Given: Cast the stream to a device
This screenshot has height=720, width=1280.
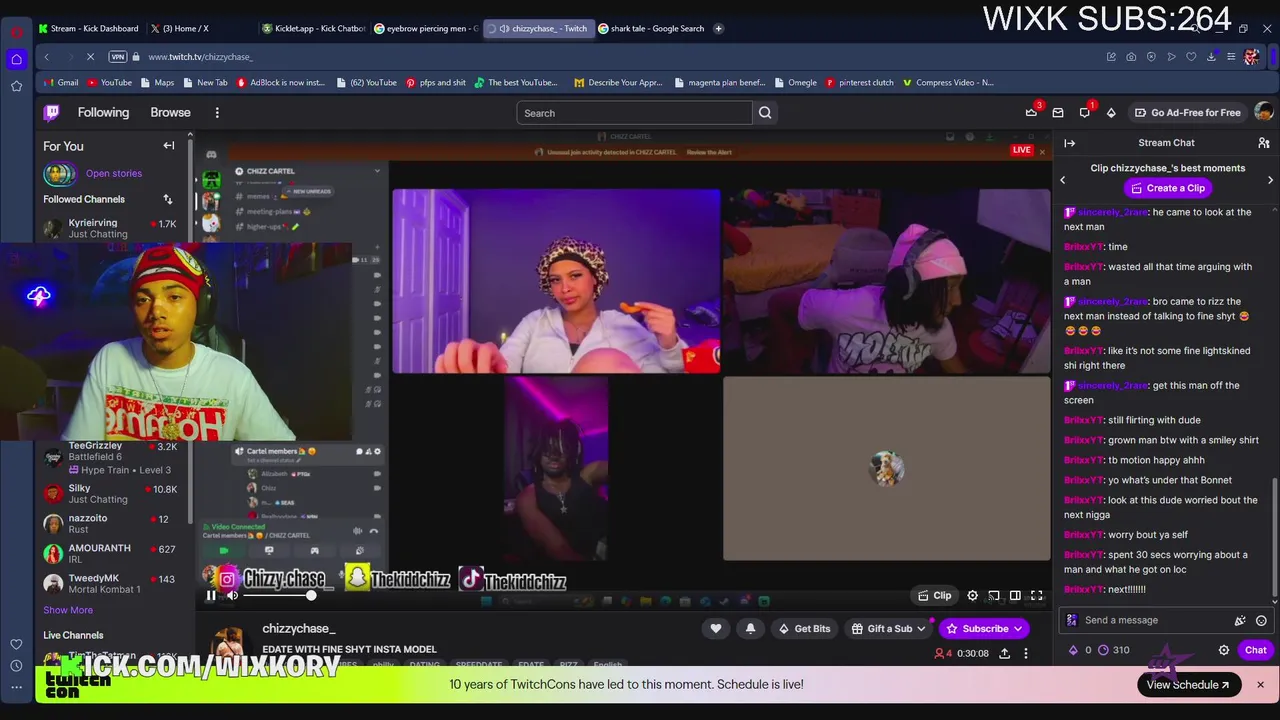Looking at the screenshot, I should (994, 596).
